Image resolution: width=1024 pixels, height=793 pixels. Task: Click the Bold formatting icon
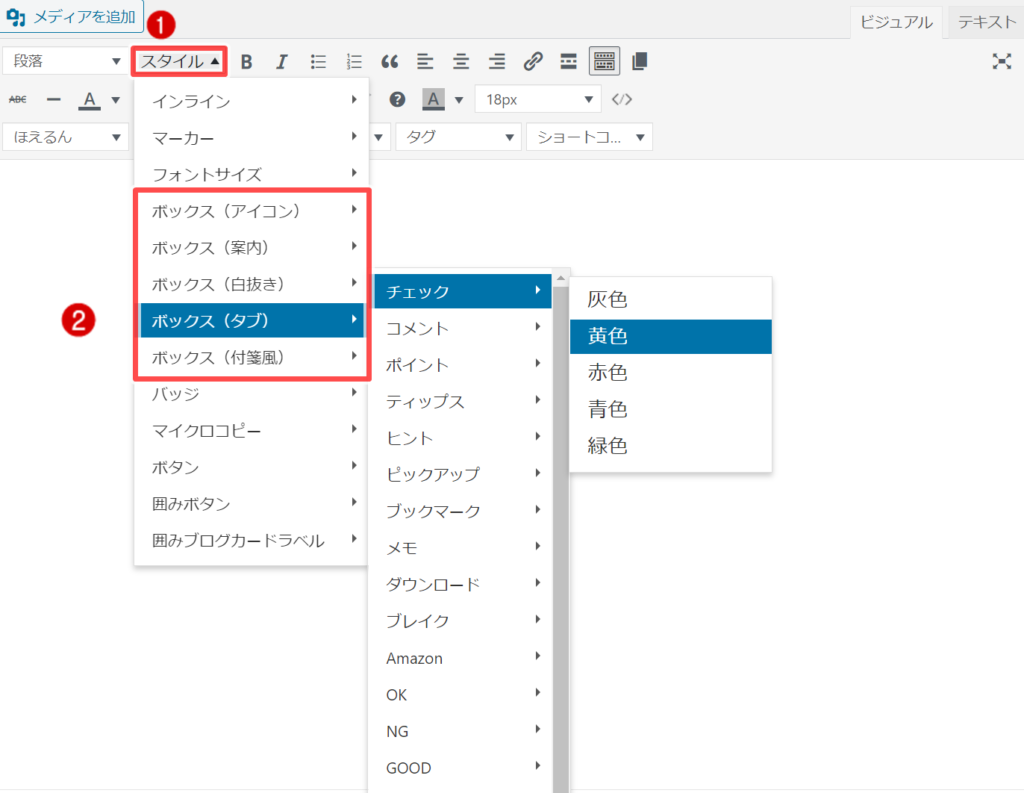(x=246, y=61)
